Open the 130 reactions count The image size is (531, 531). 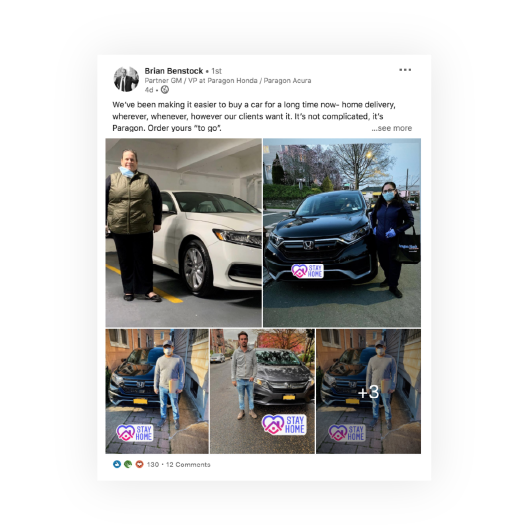[153, 464]
